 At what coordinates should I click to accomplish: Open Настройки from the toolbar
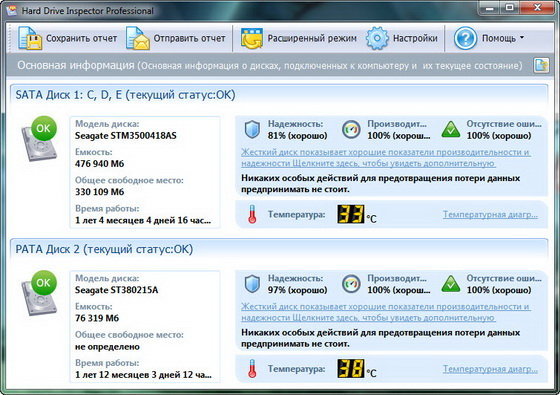(x=415, y=38)
